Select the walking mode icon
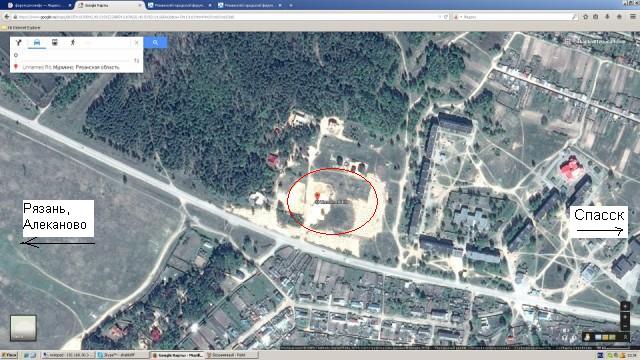The width and height of the screenshot is (640, 360). point(73,42)
